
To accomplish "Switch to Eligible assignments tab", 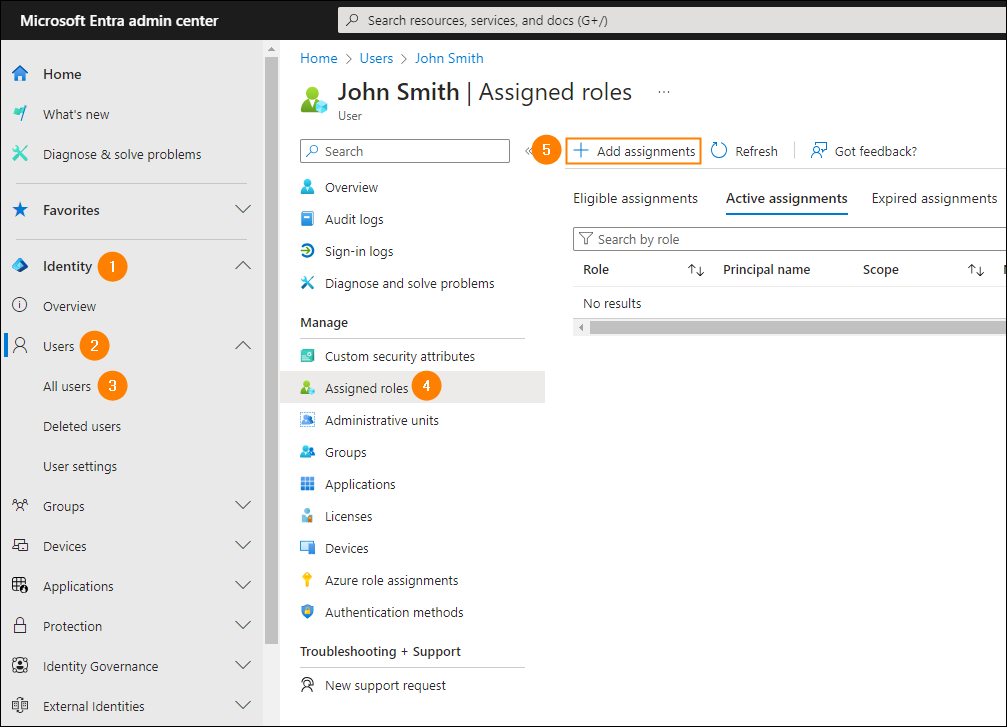I will point(635,198).
